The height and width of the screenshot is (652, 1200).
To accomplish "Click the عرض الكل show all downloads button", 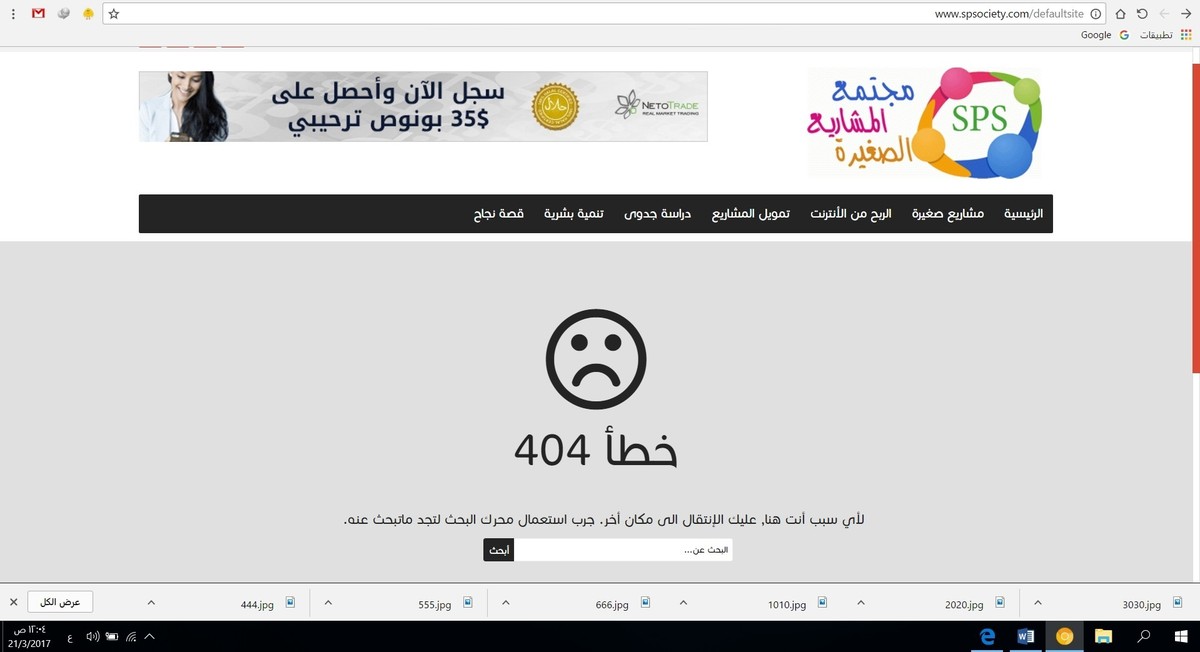I will (x=60, y=602).
